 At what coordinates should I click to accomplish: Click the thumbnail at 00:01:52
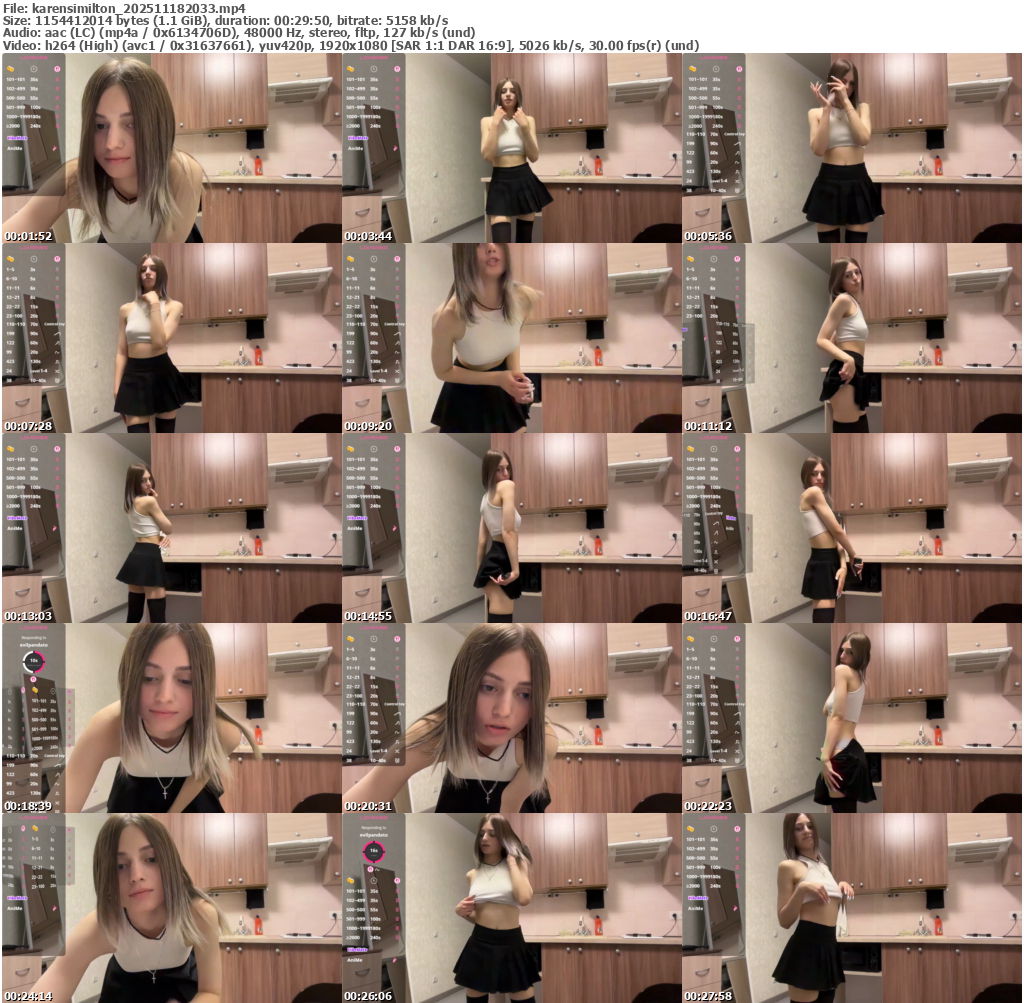(x=172, y=148)
